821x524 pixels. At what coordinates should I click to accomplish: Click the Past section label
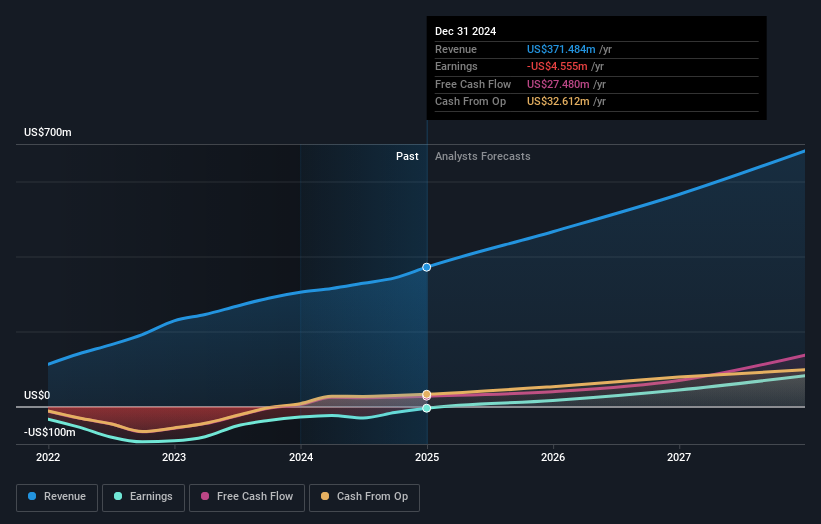pyautogui.click(x=407, y=157)
